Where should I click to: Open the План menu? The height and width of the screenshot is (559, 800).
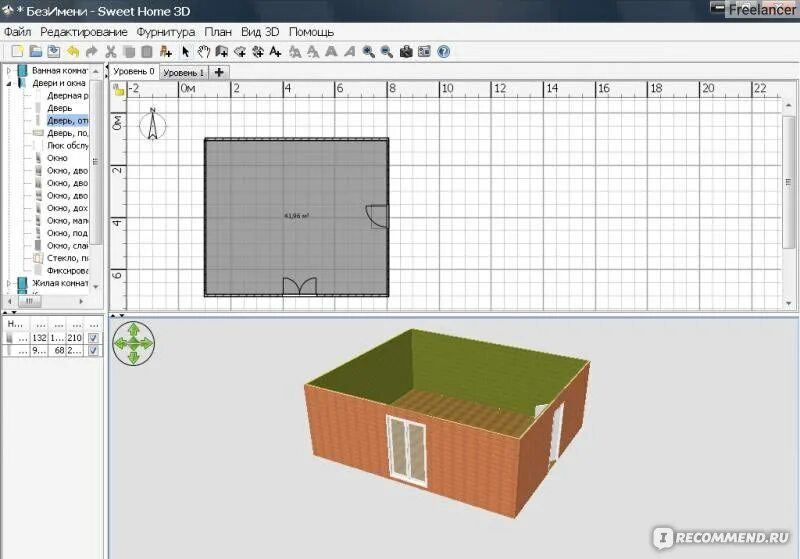pos(218,32)
